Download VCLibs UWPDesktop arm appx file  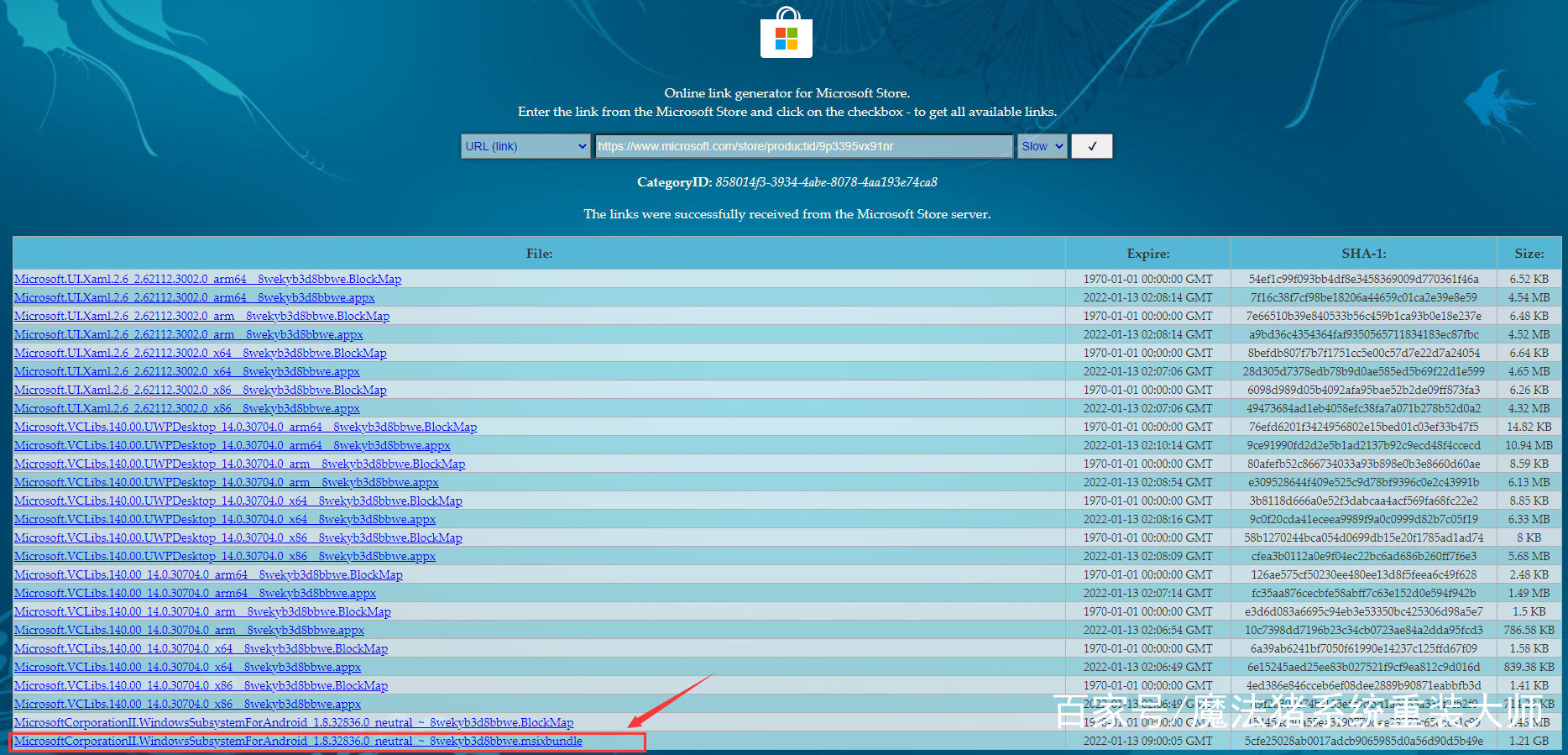[x=227, y=482]
